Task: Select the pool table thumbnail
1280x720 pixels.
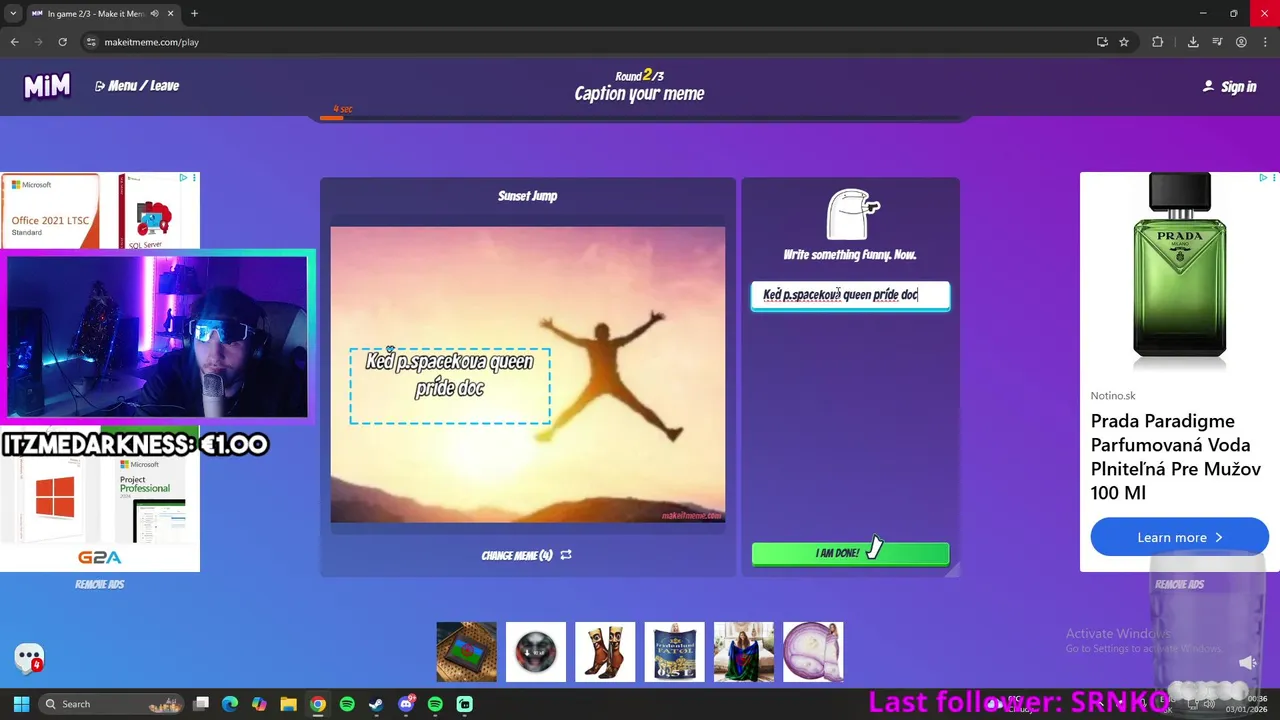Action: (466, 652)
